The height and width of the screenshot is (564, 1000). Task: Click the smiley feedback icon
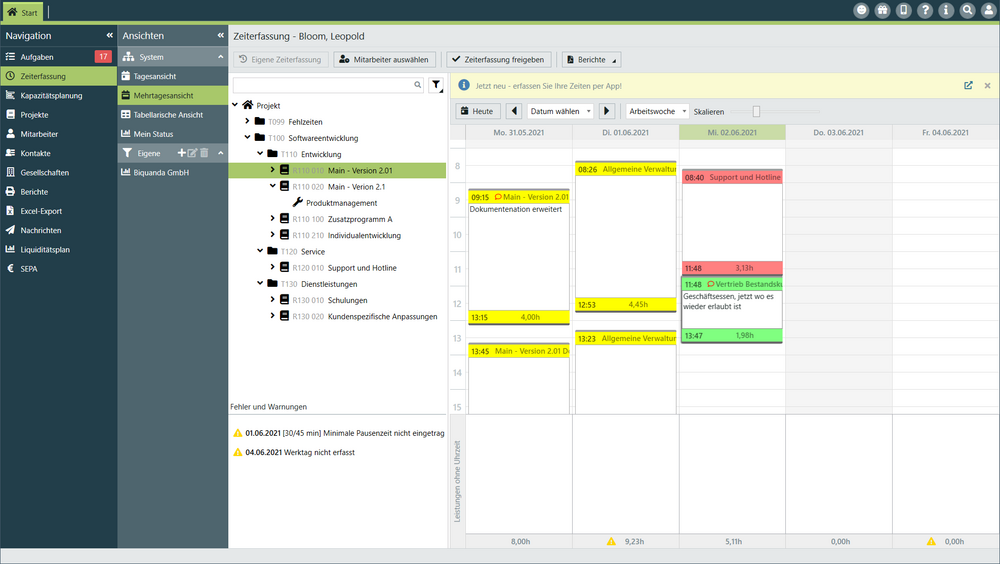point(861,11)
